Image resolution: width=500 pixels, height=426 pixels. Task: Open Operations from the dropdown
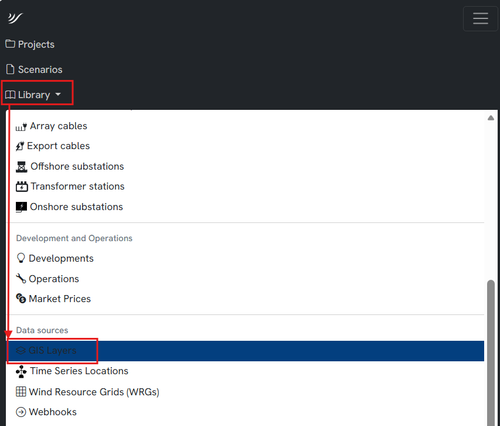[x=54, y=279]
